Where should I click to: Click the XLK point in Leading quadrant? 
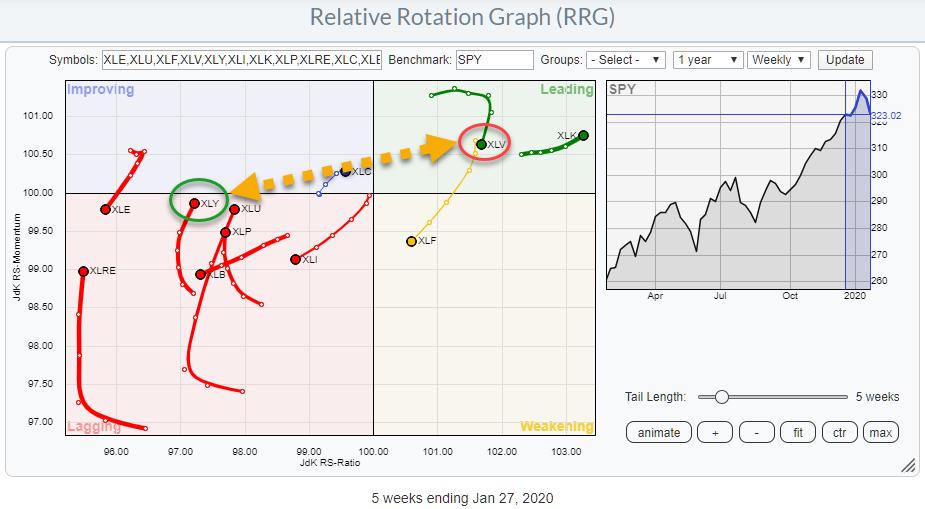point(583,135)
